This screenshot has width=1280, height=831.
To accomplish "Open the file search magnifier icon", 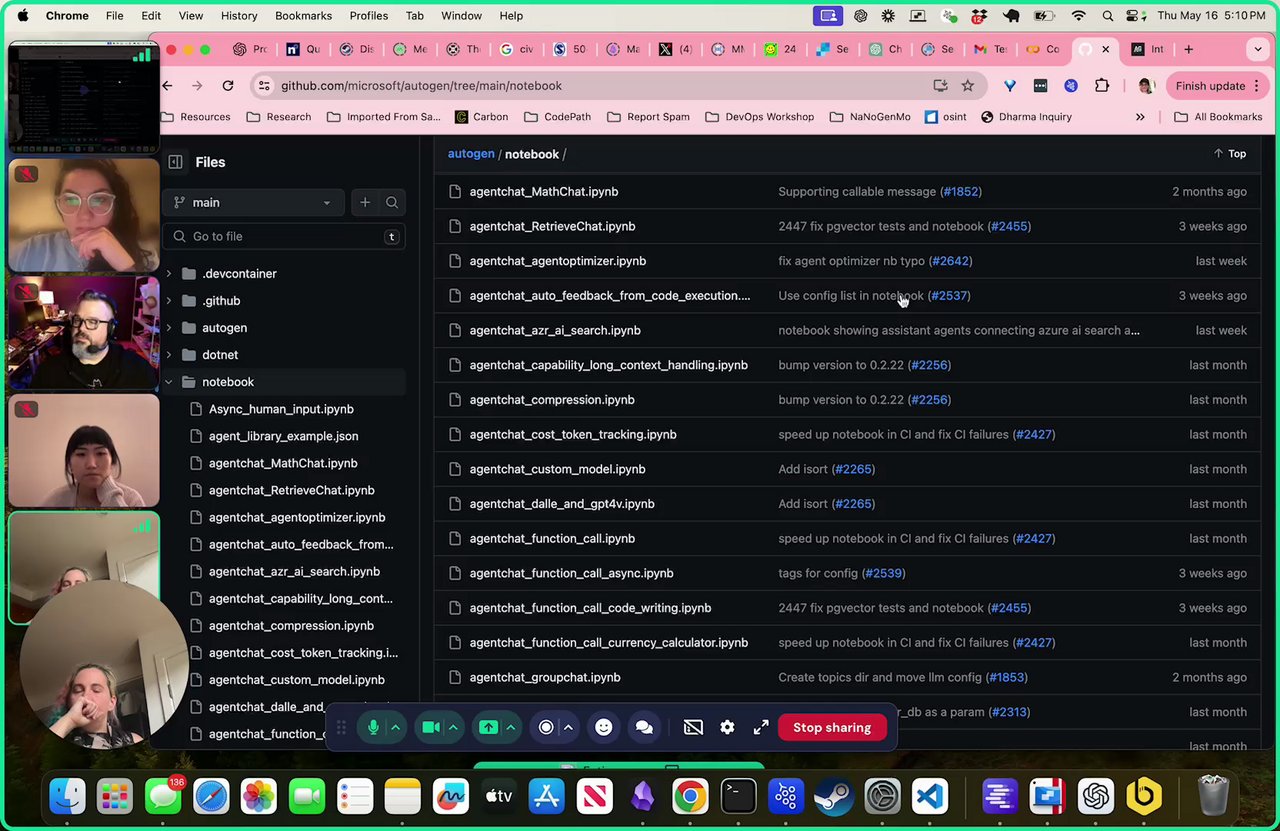I will tap(392, 202).
